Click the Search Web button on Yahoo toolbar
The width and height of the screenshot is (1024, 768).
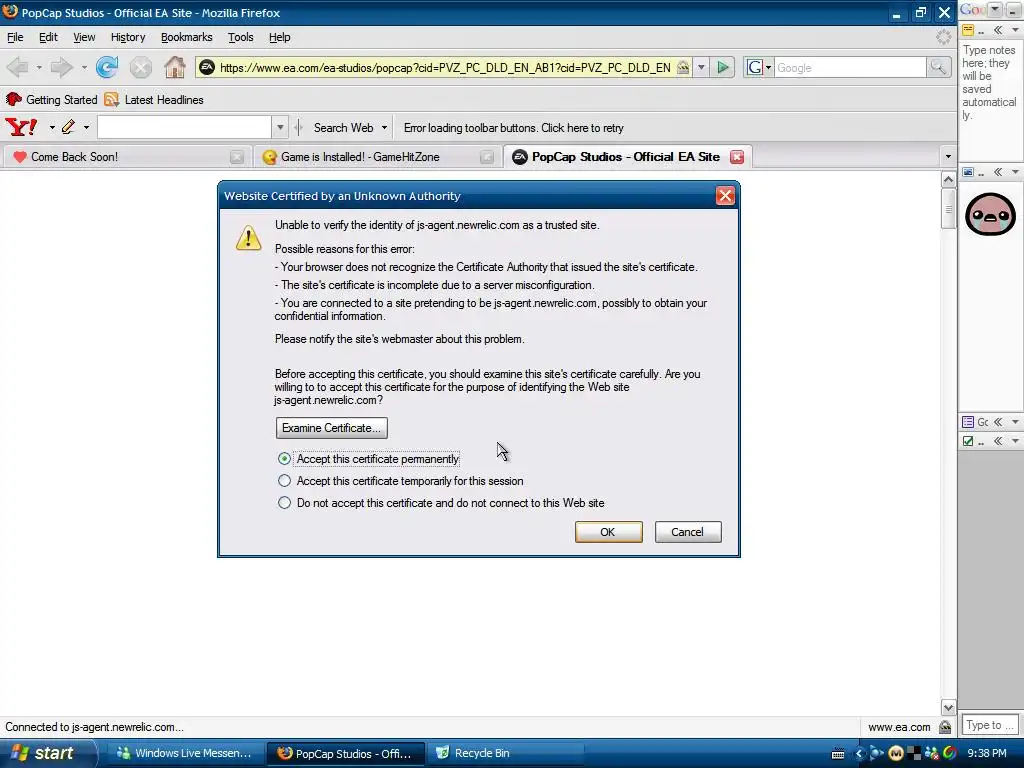[x=344, y=127]
